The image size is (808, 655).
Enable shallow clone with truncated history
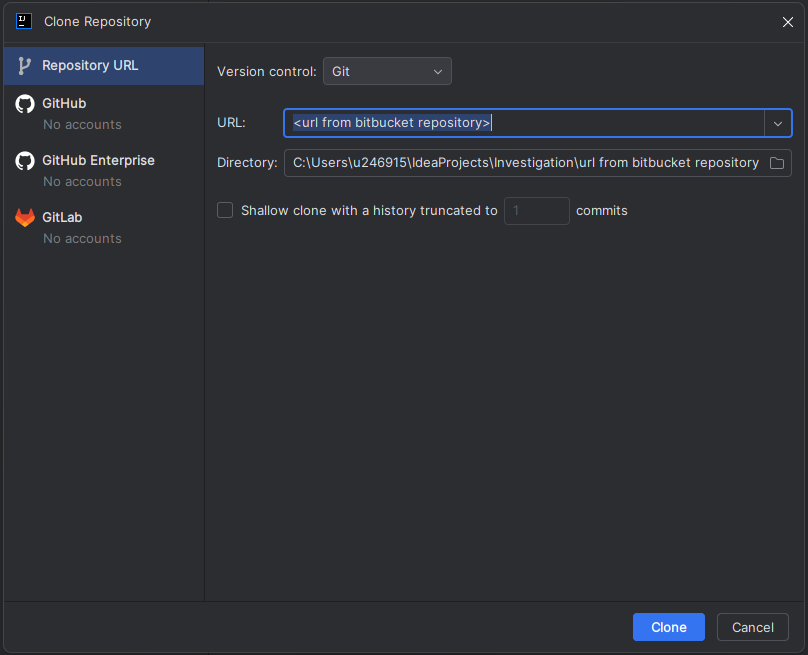click(x=225, y=210)
